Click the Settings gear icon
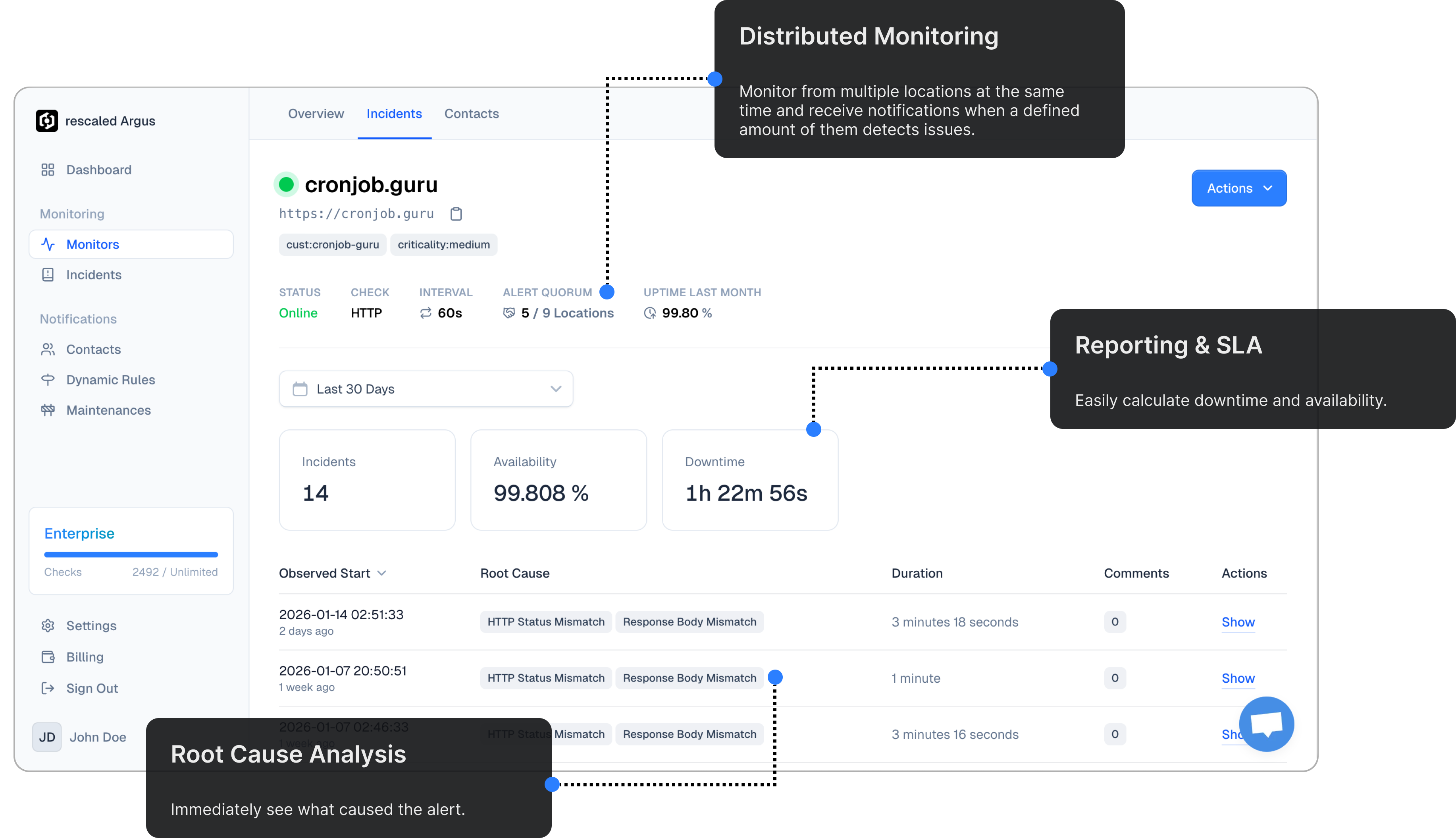The width and height of the screenshot is (1456, 838). point(48,626)
